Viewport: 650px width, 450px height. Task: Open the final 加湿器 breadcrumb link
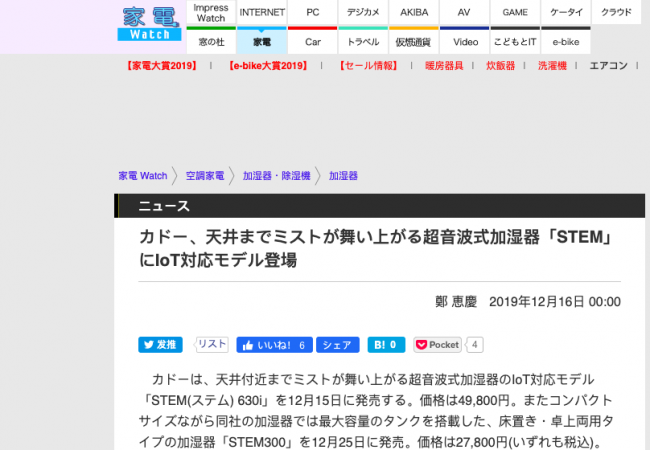pos(343,176)
